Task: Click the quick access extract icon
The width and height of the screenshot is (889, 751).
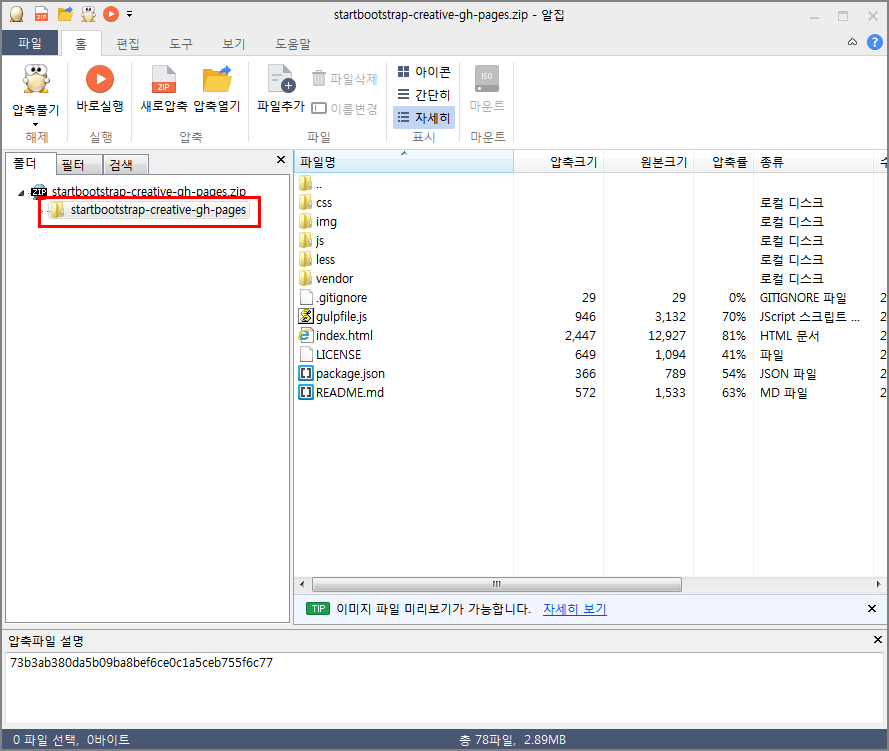Action: pyautogui.click(x=88, y=14)
